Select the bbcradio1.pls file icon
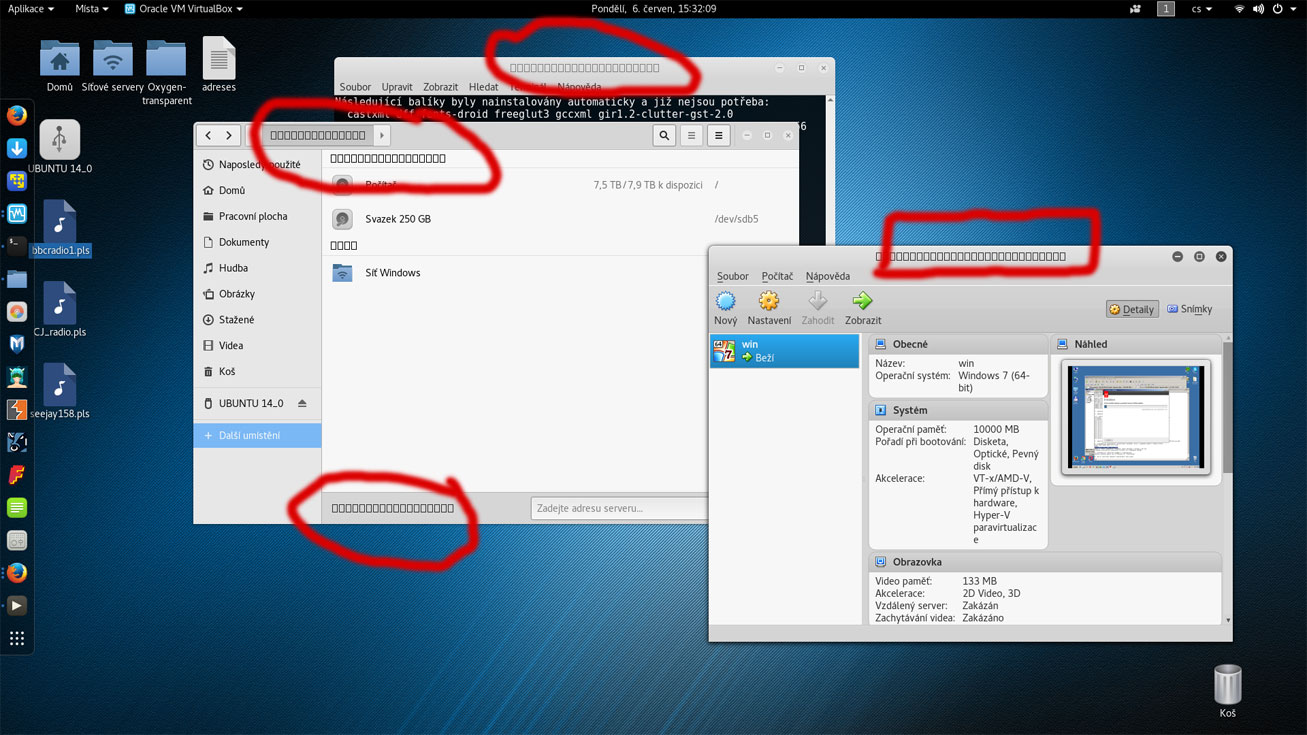This screenshot has width=1307, height=735. 60,229
